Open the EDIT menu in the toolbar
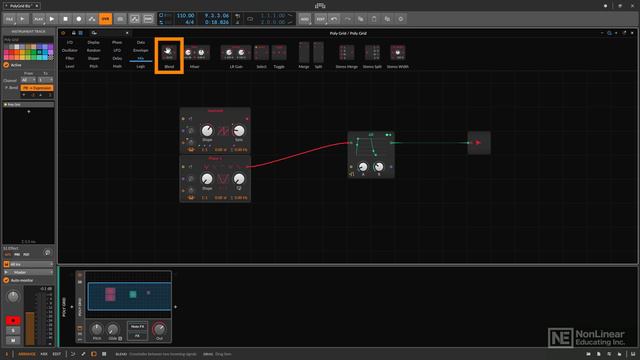This screenshot has height=360, width=640. tap(320, 19)
